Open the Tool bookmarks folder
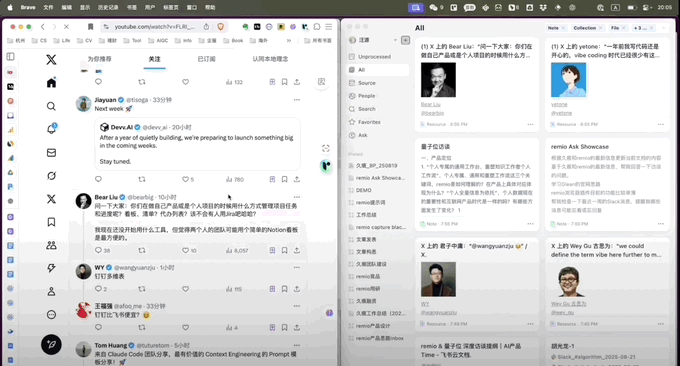This screenshot has width=680, height=366. pos(133,41)
